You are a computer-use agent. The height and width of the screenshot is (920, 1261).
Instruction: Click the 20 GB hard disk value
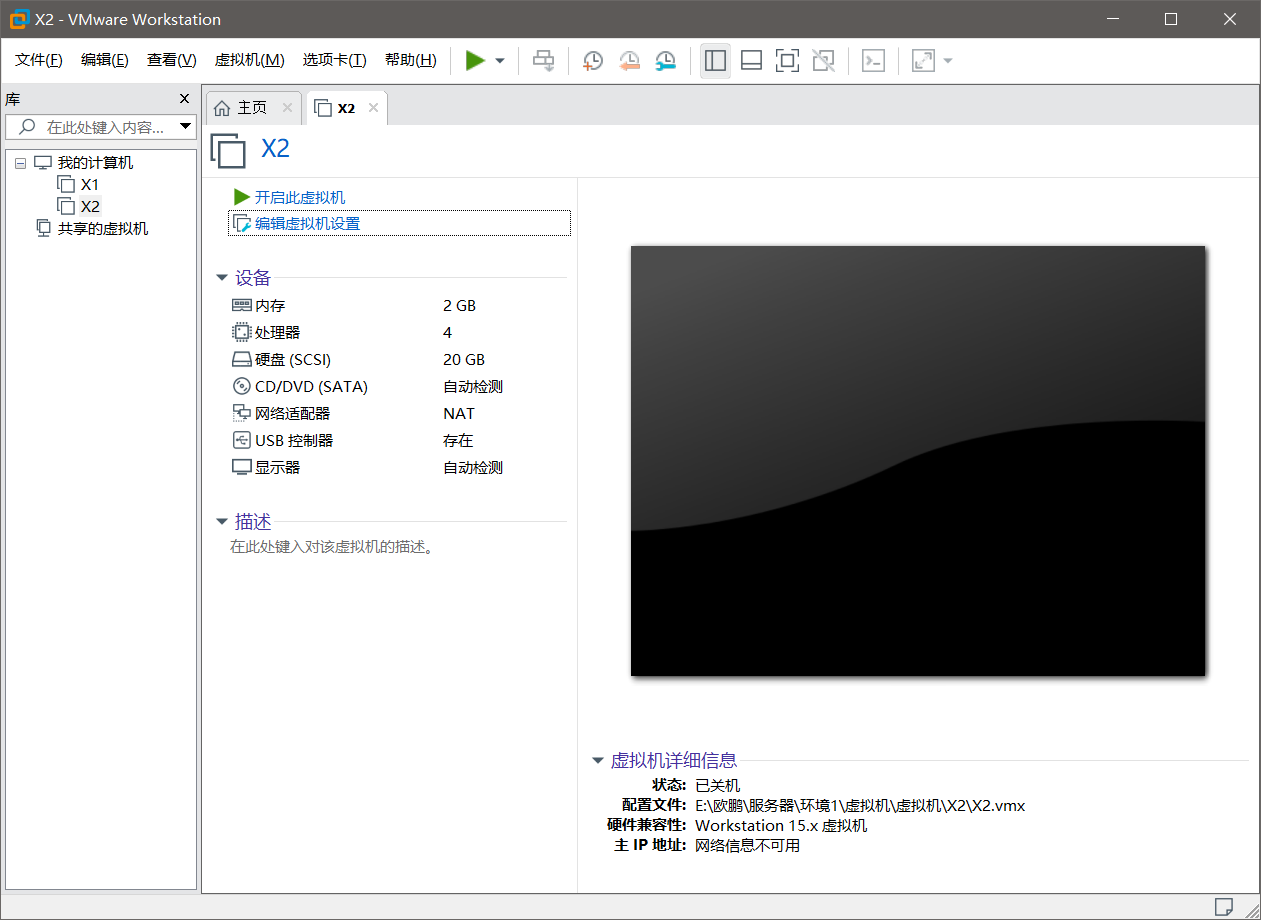pos(464,359)
